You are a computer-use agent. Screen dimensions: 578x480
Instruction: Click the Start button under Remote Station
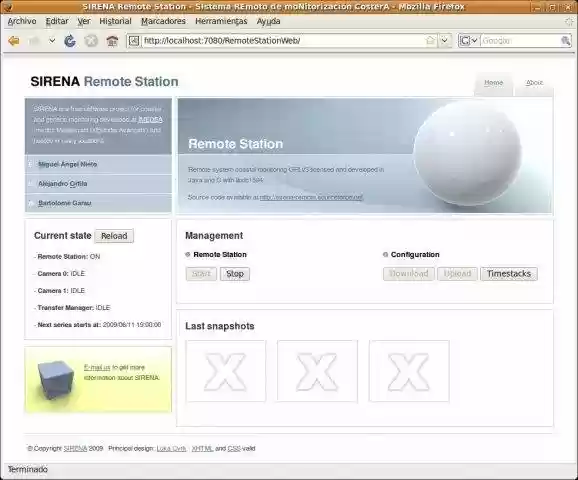coord(201,274)
